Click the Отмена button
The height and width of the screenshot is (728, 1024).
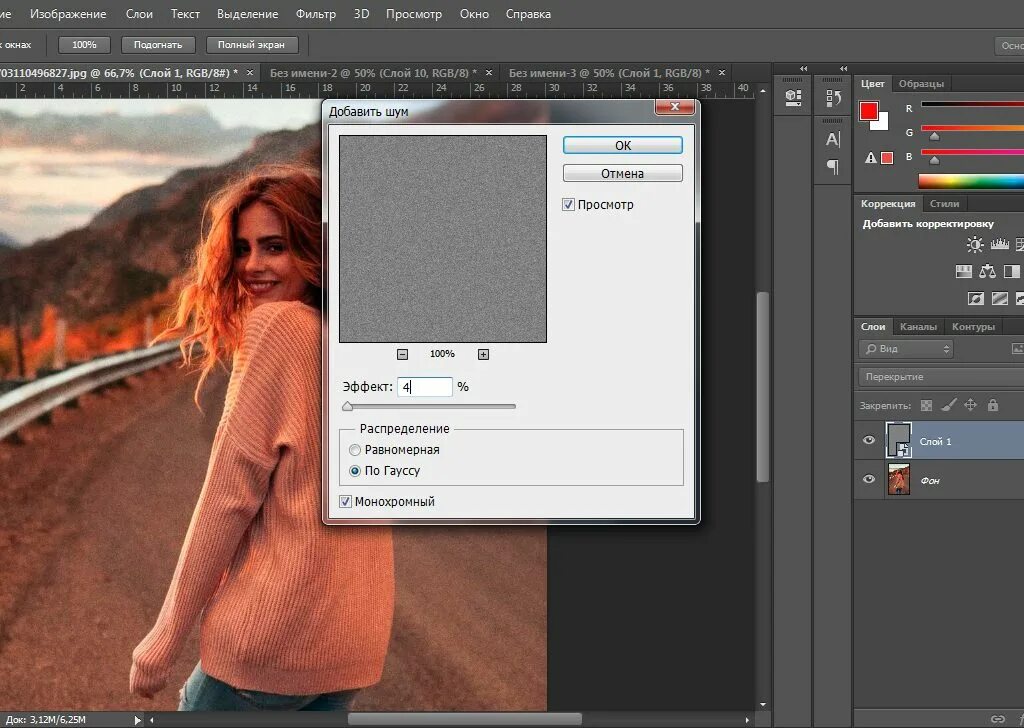point(622,174)
